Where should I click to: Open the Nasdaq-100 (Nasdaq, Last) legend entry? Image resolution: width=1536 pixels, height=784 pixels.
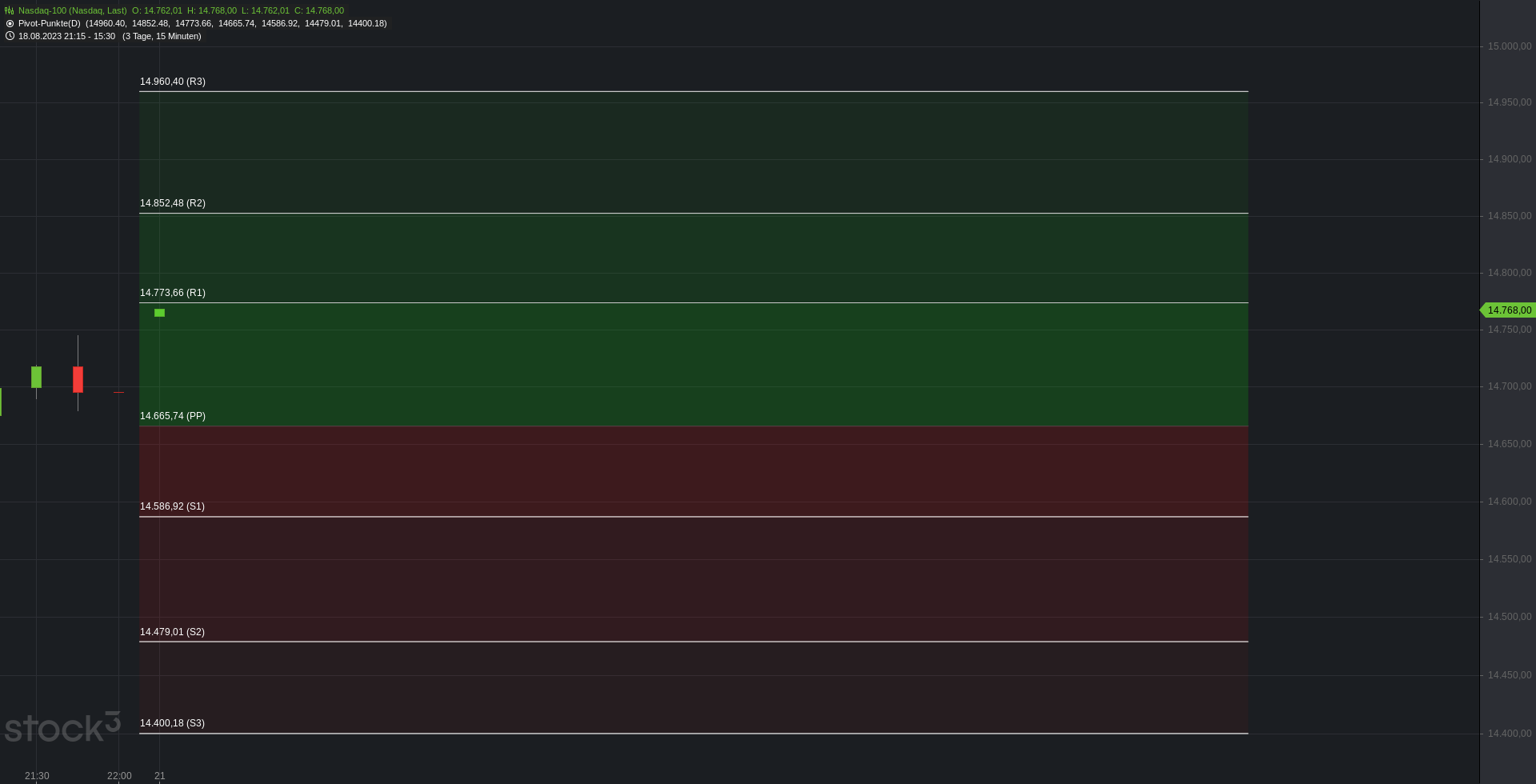(73, 10)
